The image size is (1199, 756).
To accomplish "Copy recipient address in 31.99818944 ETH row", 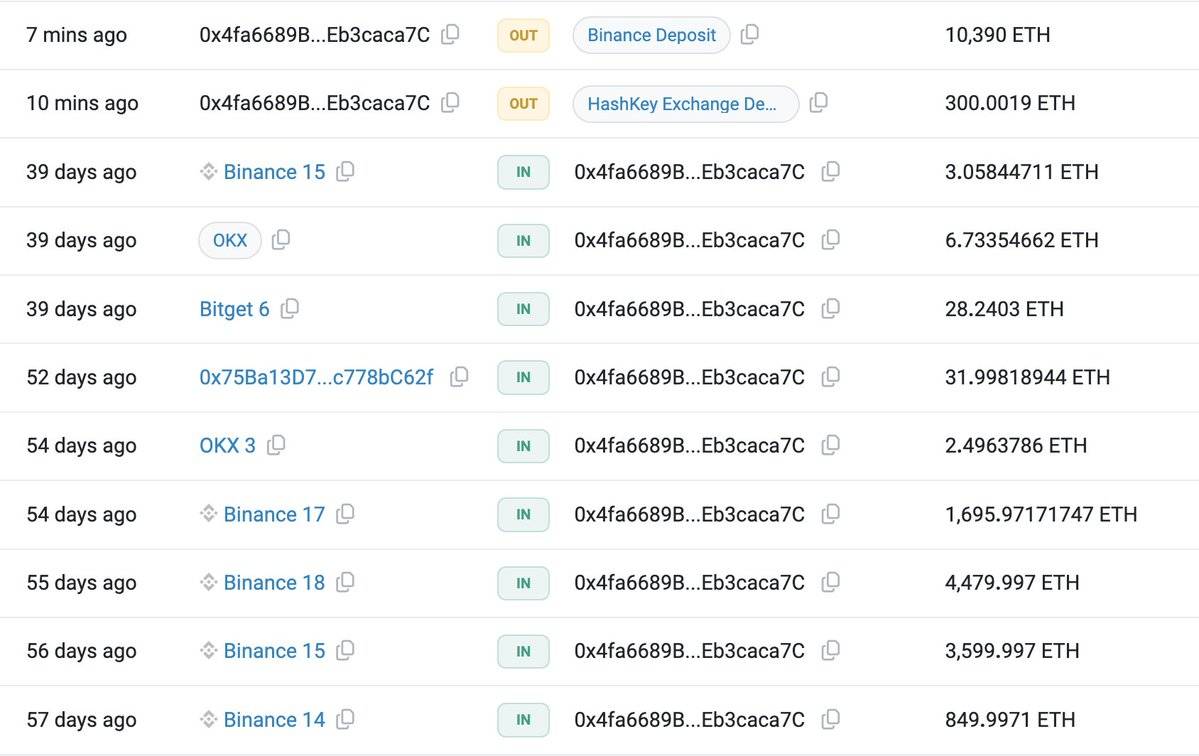I will pyautogui.click(x=830, y=377).
